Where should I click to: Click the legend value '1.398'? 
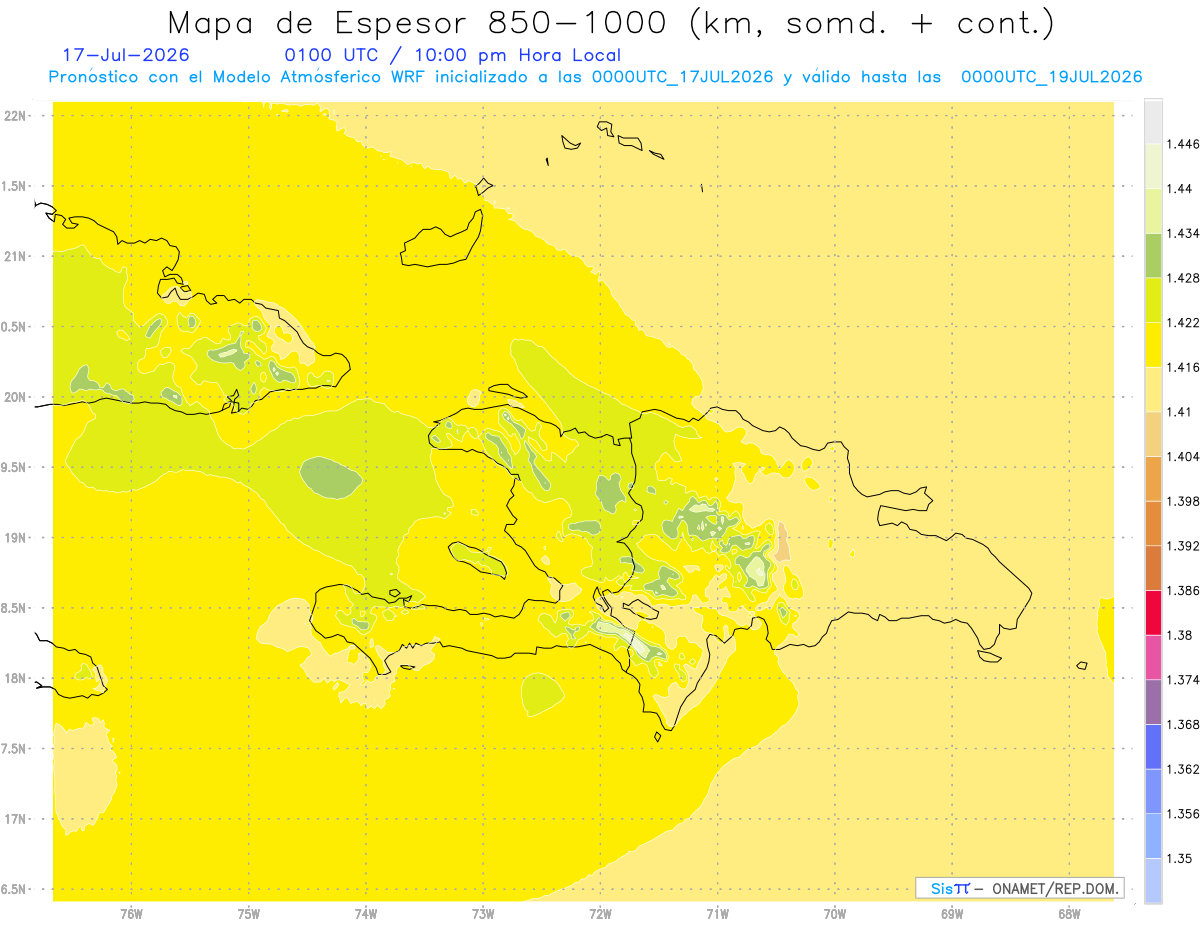pyautogui.click(x=1182, y=501)
